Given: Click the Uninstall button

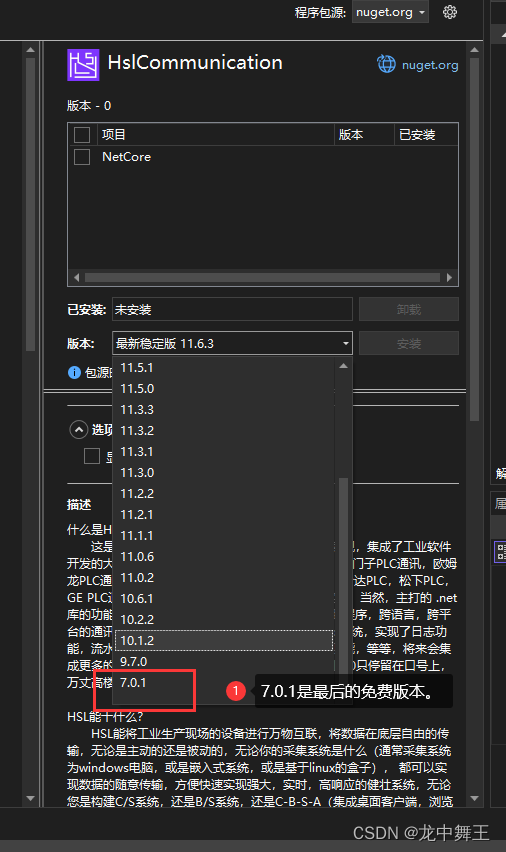Looking at the screenshot, I should pyautogui.click(x=409, y=309).
